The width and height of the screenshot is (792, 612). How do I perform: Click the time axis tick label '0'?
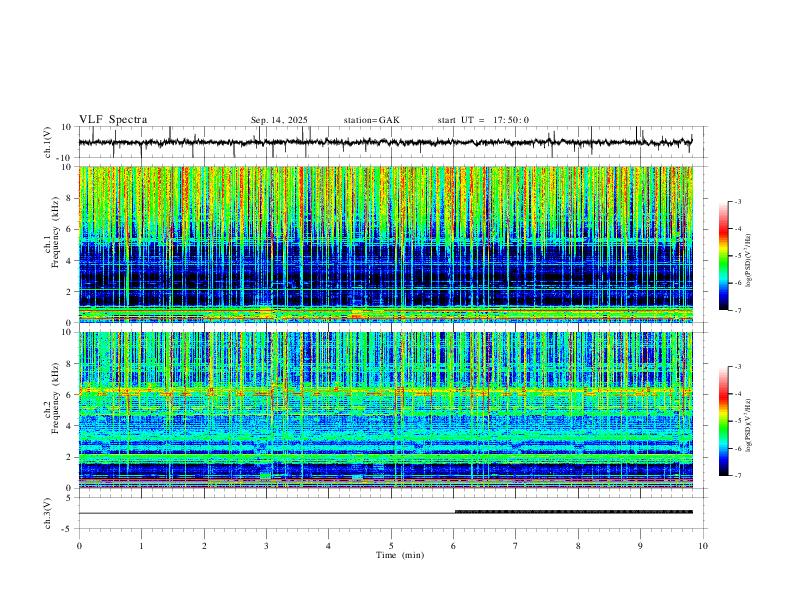point(79,546)
